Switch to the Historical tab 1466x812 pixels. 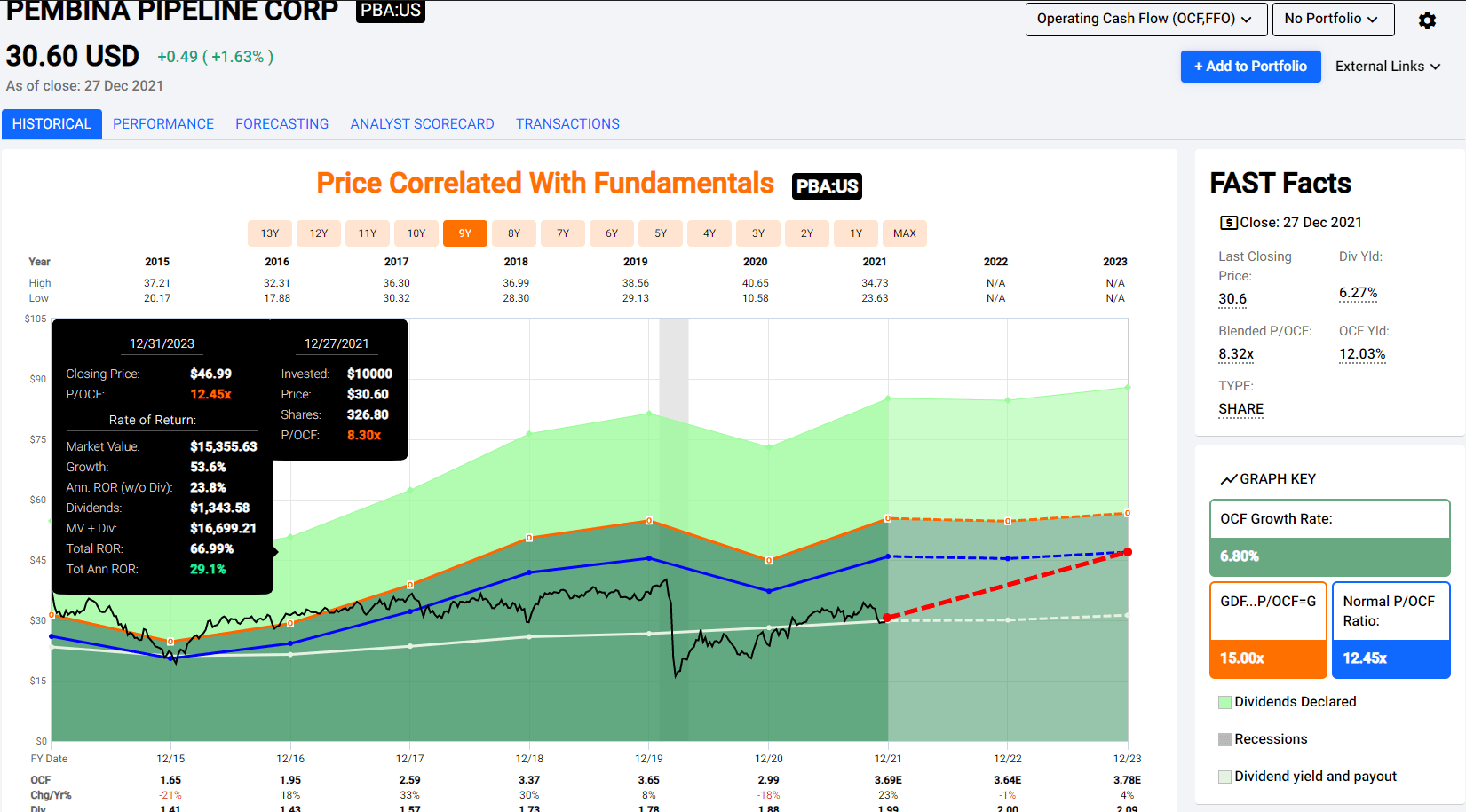pos(52,124)
